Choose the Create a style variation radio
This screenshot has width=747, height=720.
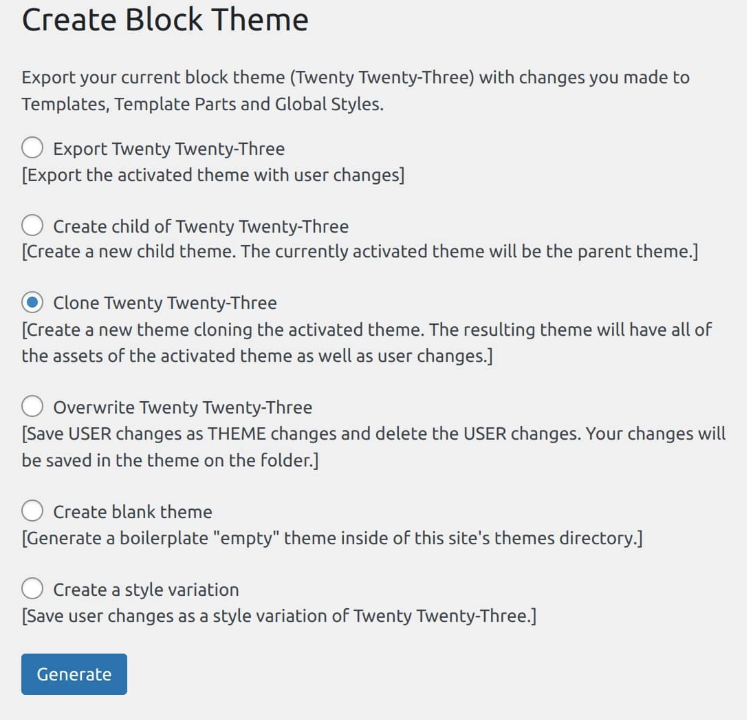[32, 588]
